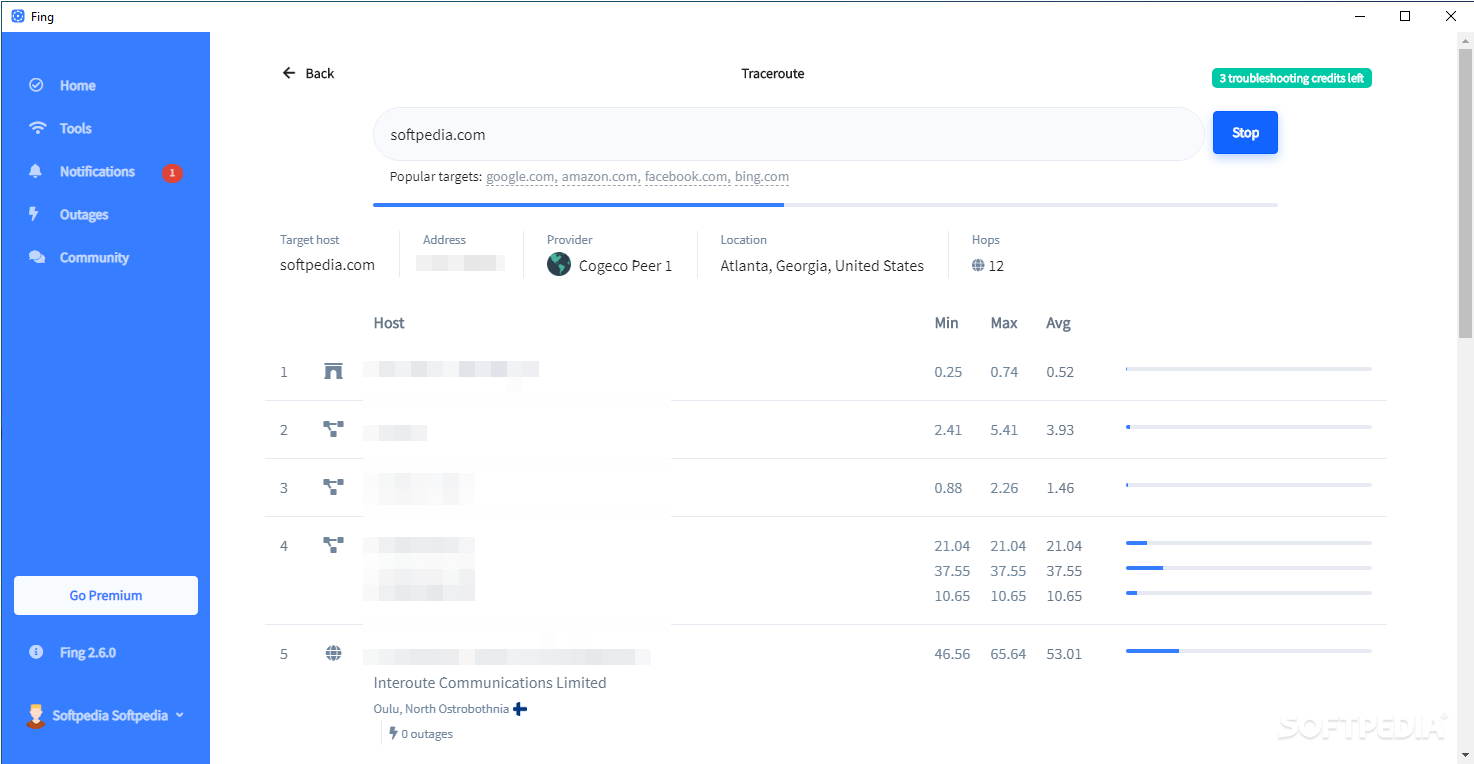Click the 65.64 max value for hop 5
This screenshot has height=764, width=1474.
pyautogui.click(x=1008, y=654)
